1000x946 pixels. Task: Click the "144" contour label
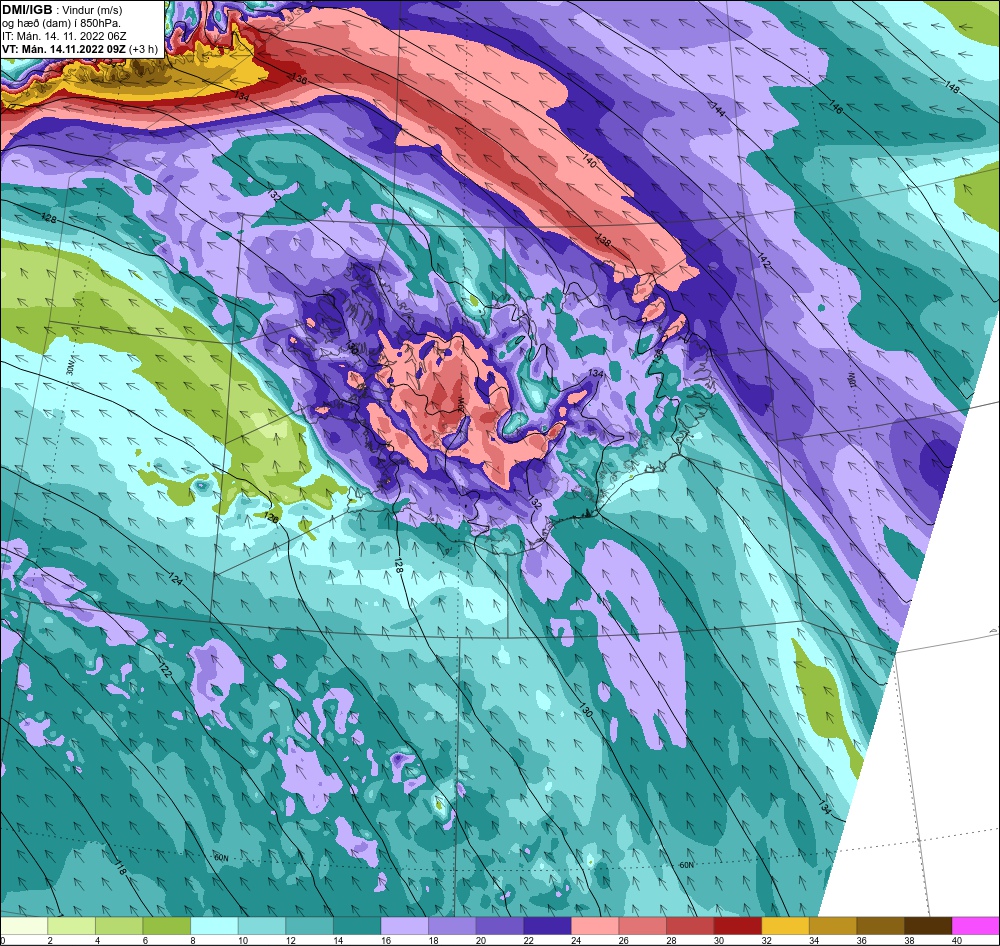(x=719, y=110)
